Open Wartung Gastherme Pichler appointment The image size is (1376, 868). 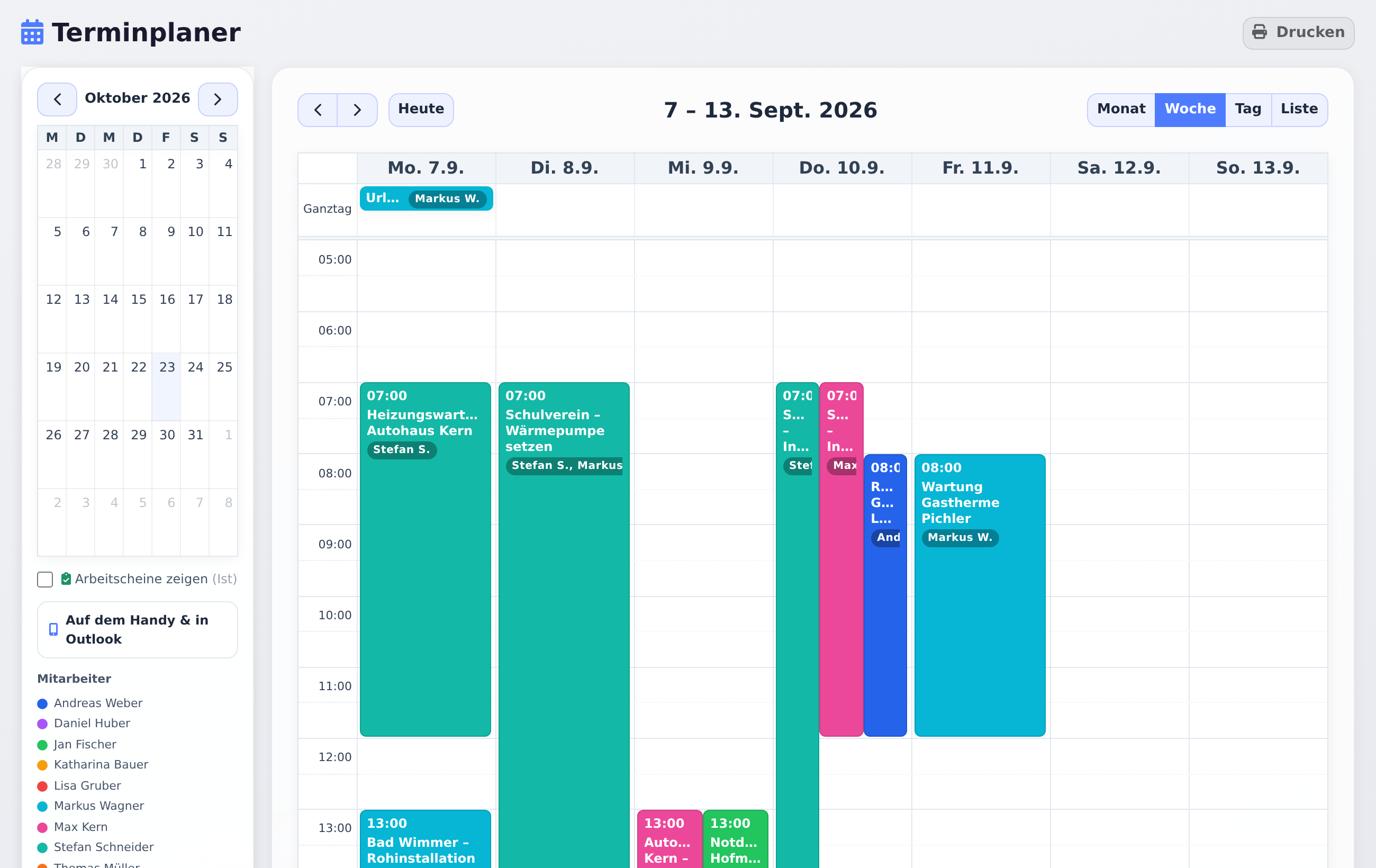point(980,595)
